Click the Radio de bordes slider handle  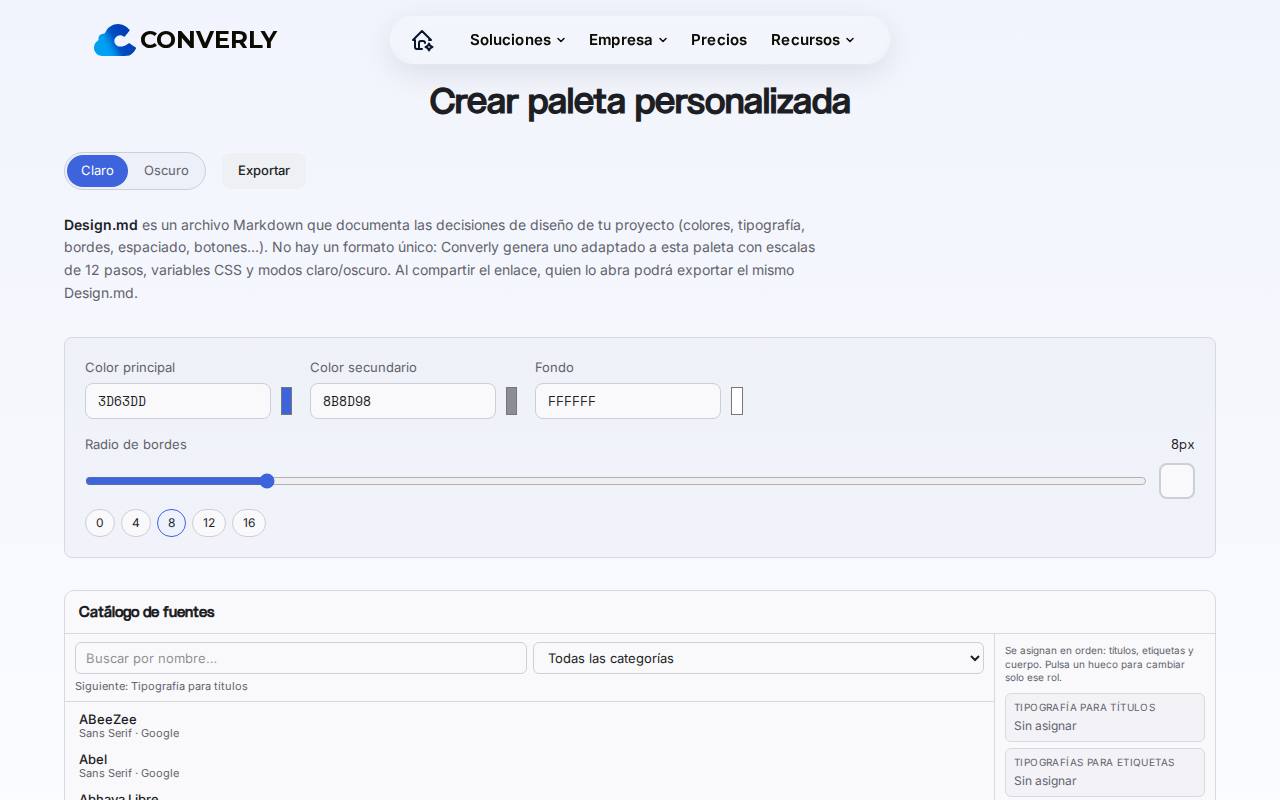[x=267, y=481]
